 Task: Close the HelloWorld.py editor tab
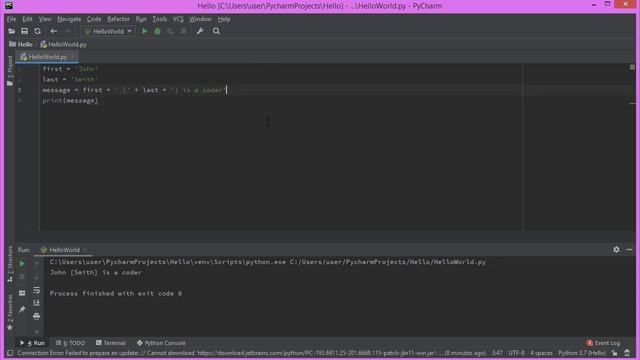pos(73,57)
